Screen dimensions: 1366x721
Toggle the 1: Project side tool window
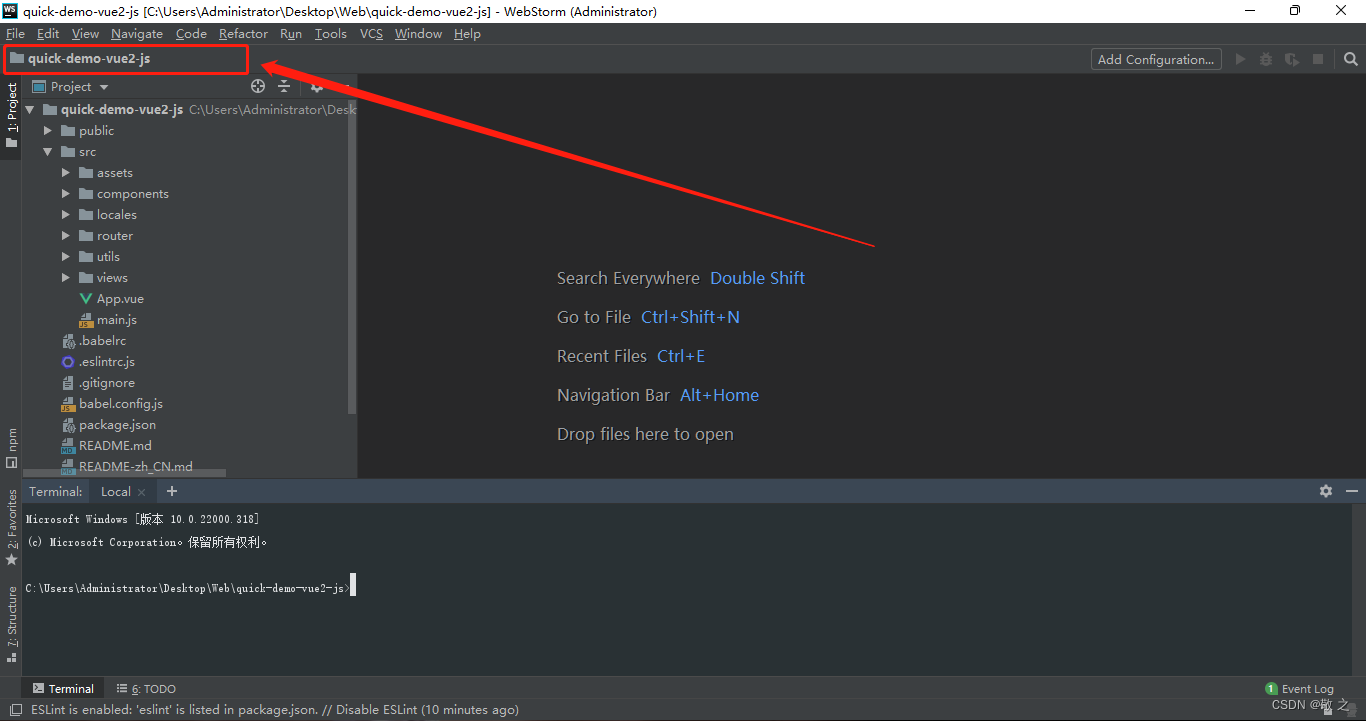pos(12,115)
